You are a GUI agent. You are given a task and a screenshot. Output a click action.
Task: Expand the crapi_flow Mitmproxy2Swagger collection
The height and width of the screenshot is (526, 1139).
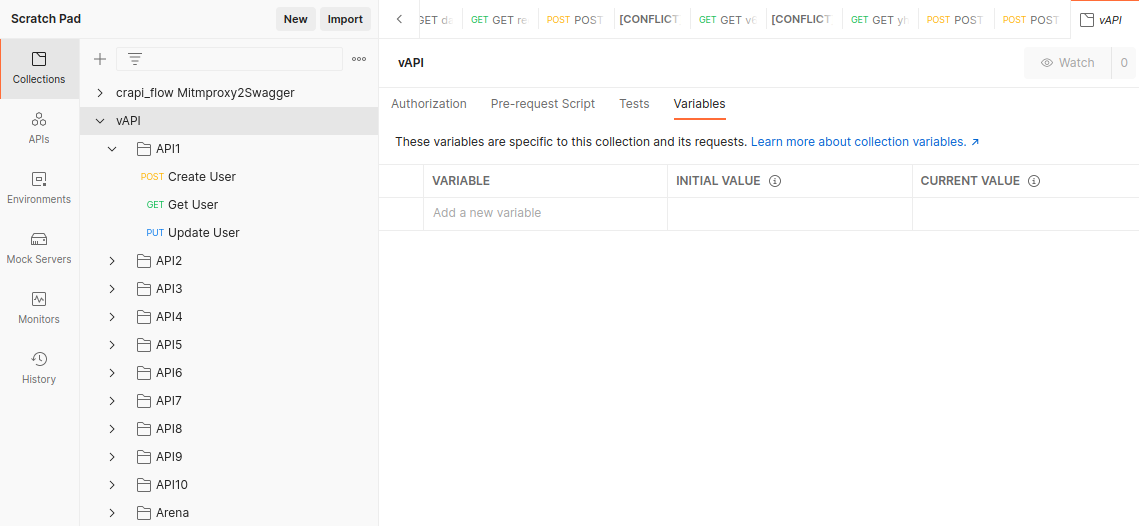pos(100,93)
